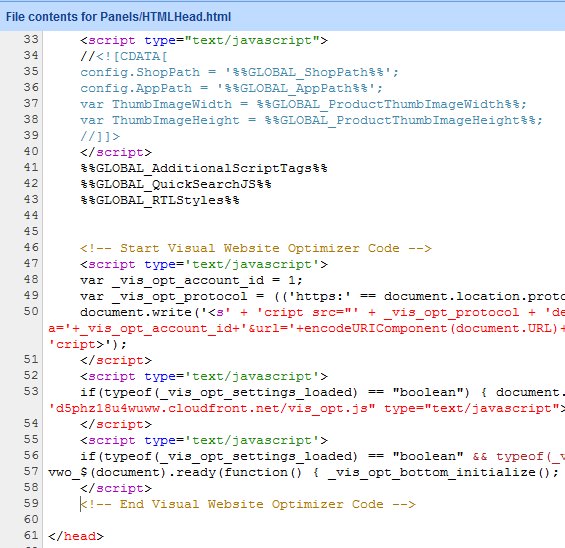Click the var ThumbImageWidth line
This screenshot has width=565, height=548.
click(303, 104)
